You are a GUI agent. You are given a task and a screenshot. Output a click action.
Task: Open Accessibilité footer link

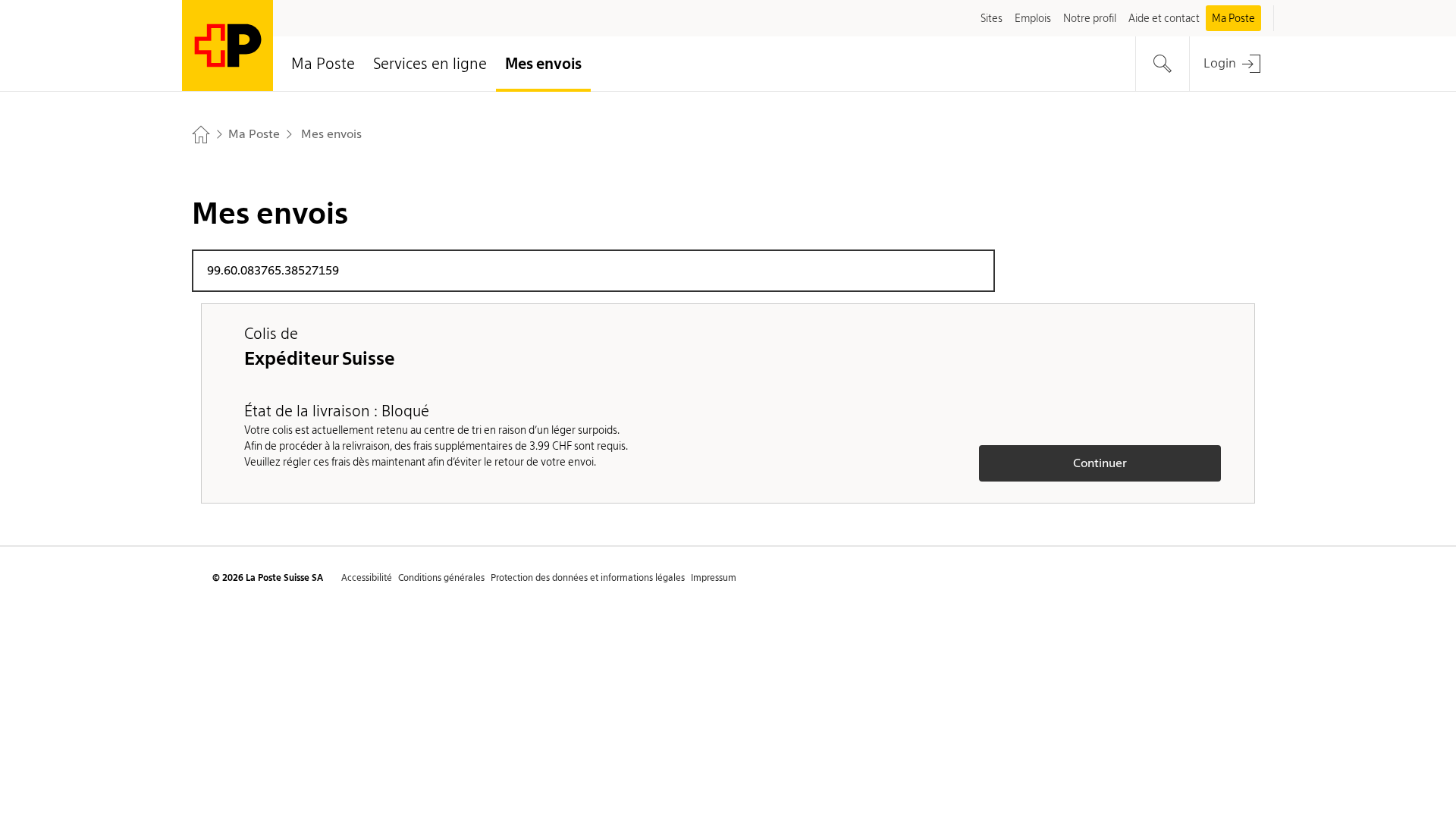click(366, 578)
